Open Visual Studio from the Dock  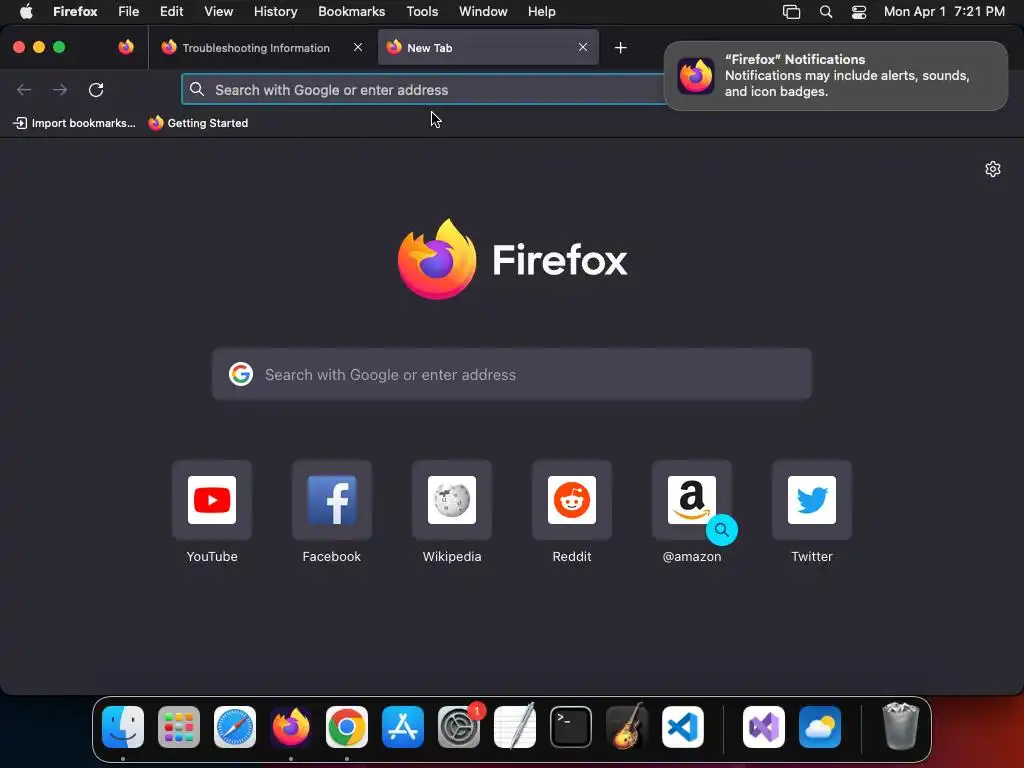pyautogui.click(x=764, y=727)
